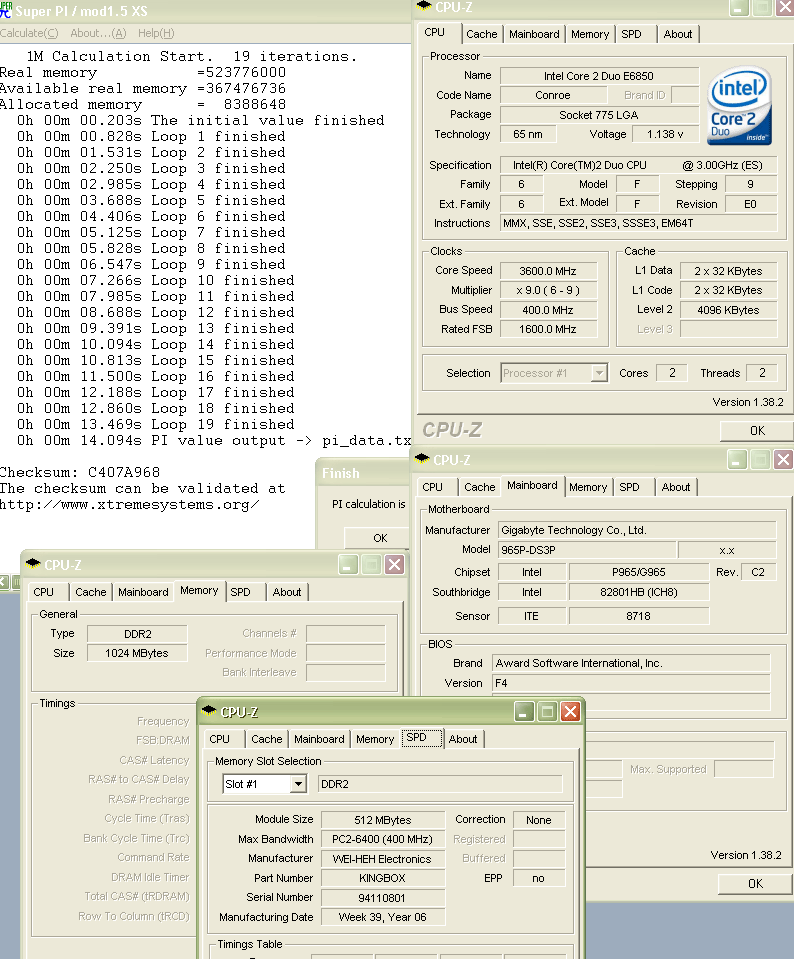Click the Code Name Conroe field
The height and width of the screenshot is (959, 794).
(553, 95)
